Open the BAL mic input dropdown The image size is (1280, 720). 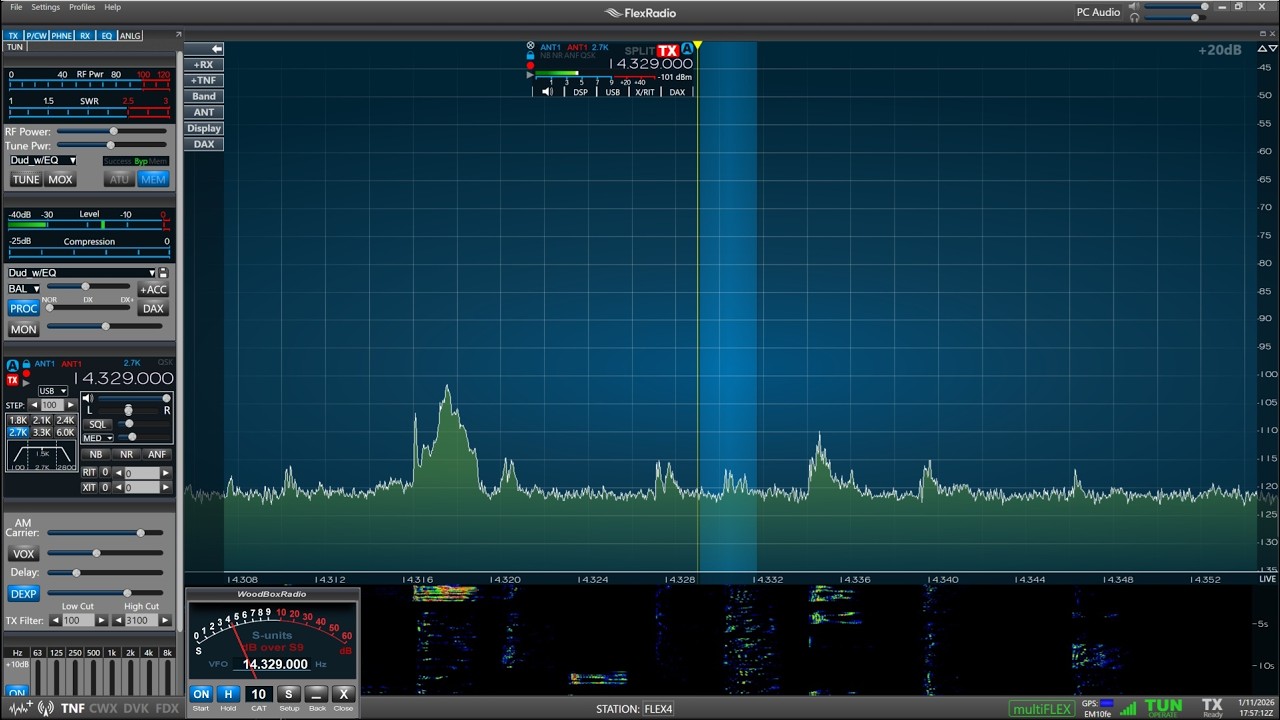tap(24, 289)
